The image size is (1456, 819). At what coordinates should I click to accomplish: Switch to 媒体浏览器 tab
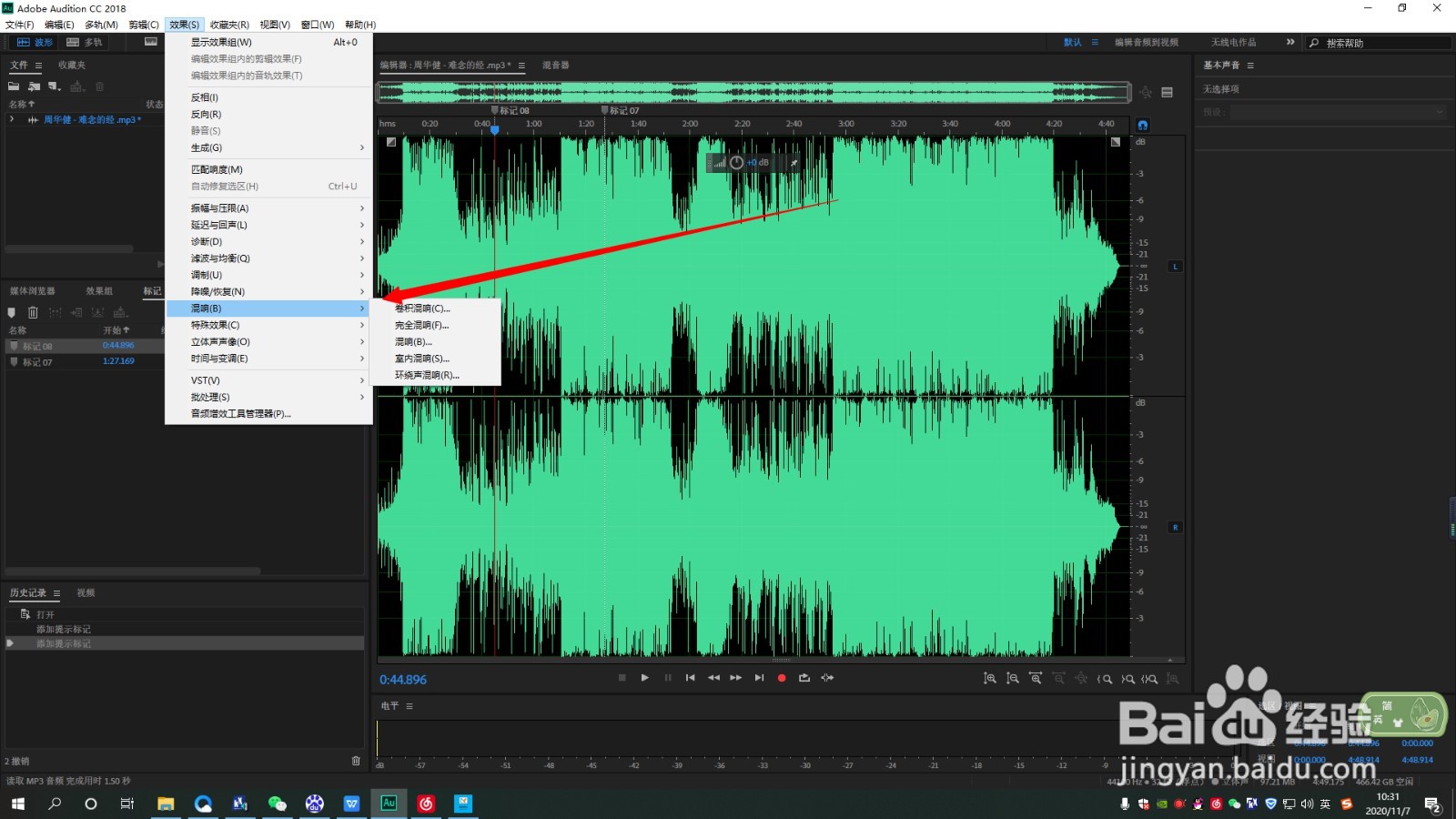33,291
